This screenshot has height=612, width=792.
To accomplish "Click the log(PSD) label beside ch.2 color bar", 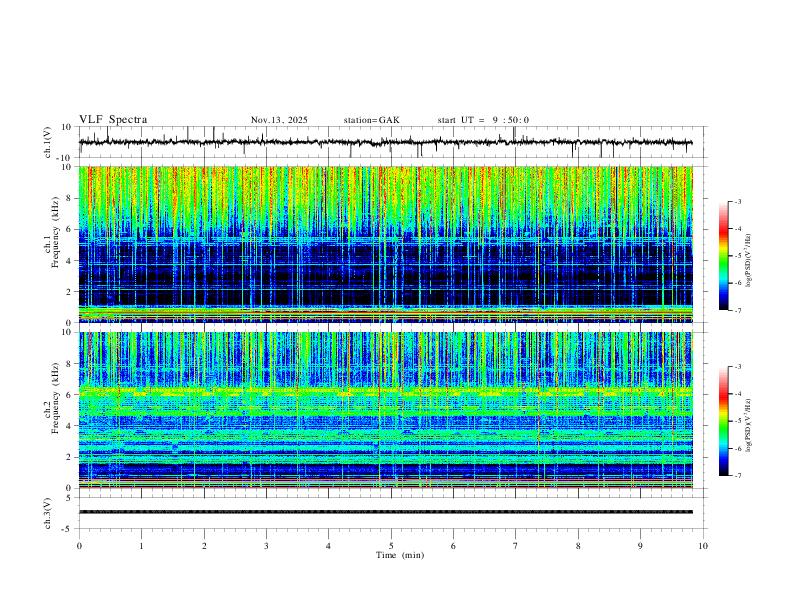I will pos(749,425).
